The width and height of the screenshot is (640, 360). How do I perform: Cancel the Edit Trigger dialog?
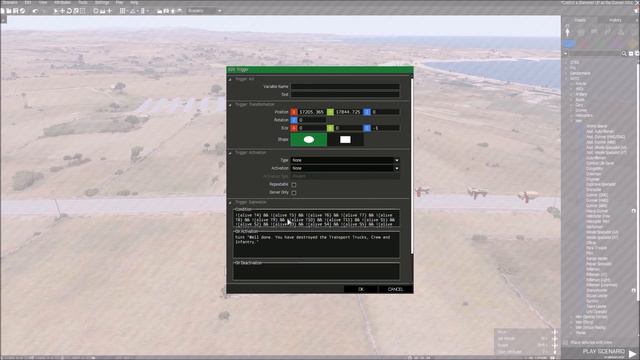point(395,289)
